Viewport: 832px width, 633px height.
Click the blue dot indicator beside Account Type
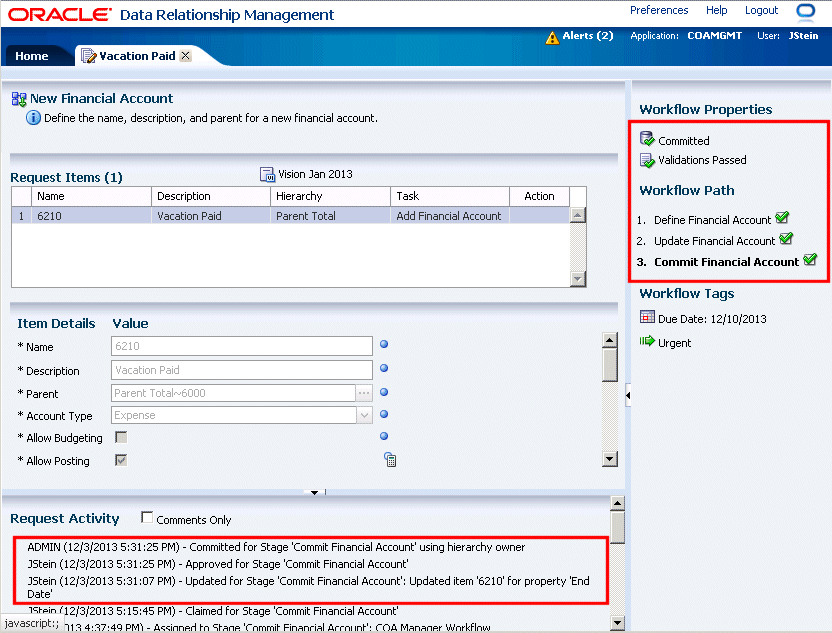384,414
